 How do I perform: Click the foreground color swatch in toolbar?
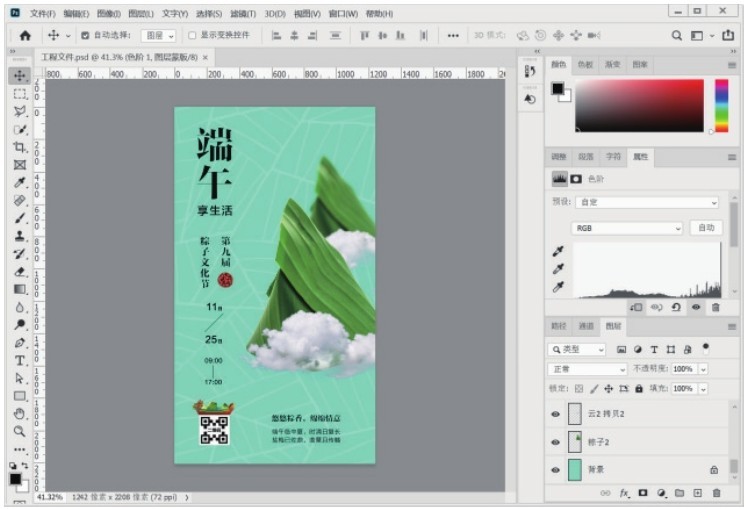coord(16,479)
